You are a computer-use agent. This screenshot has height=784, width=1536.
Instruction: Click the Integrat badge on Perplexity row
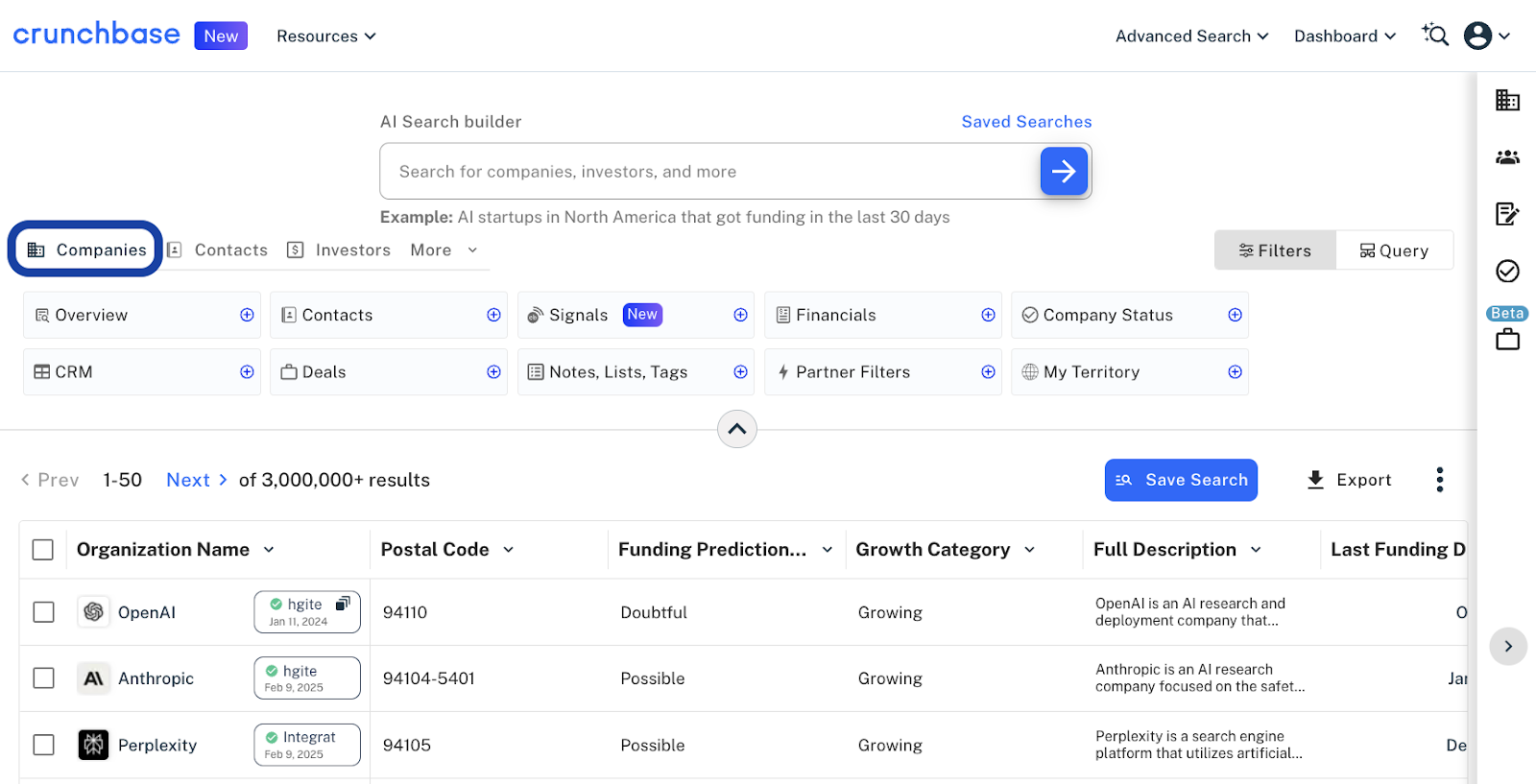(307, 745)
